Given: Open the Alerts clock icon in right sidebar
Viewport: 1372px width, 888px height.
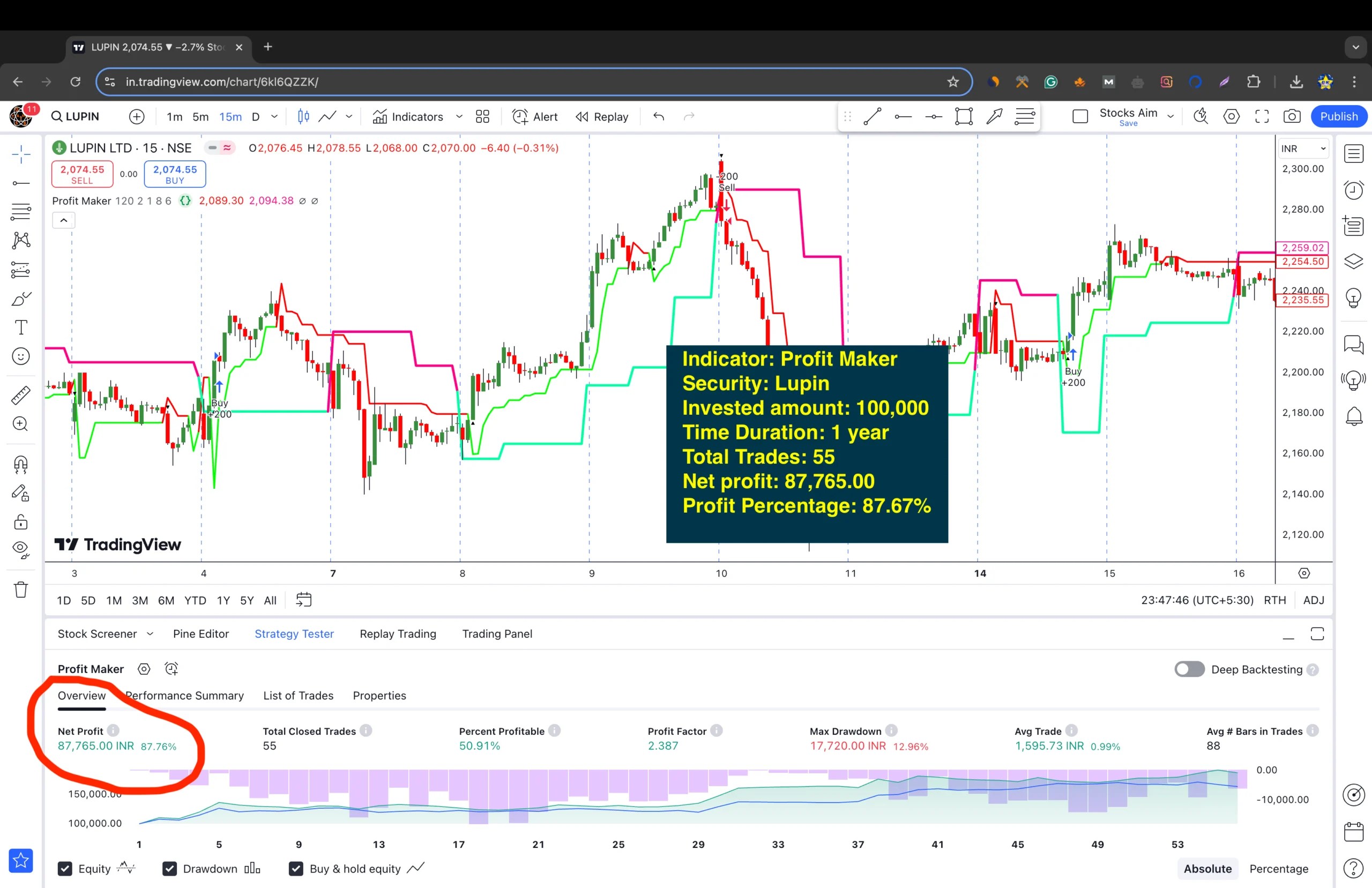Looking at the screenshot, I should pyautogui.click(x=1353, y=190).
